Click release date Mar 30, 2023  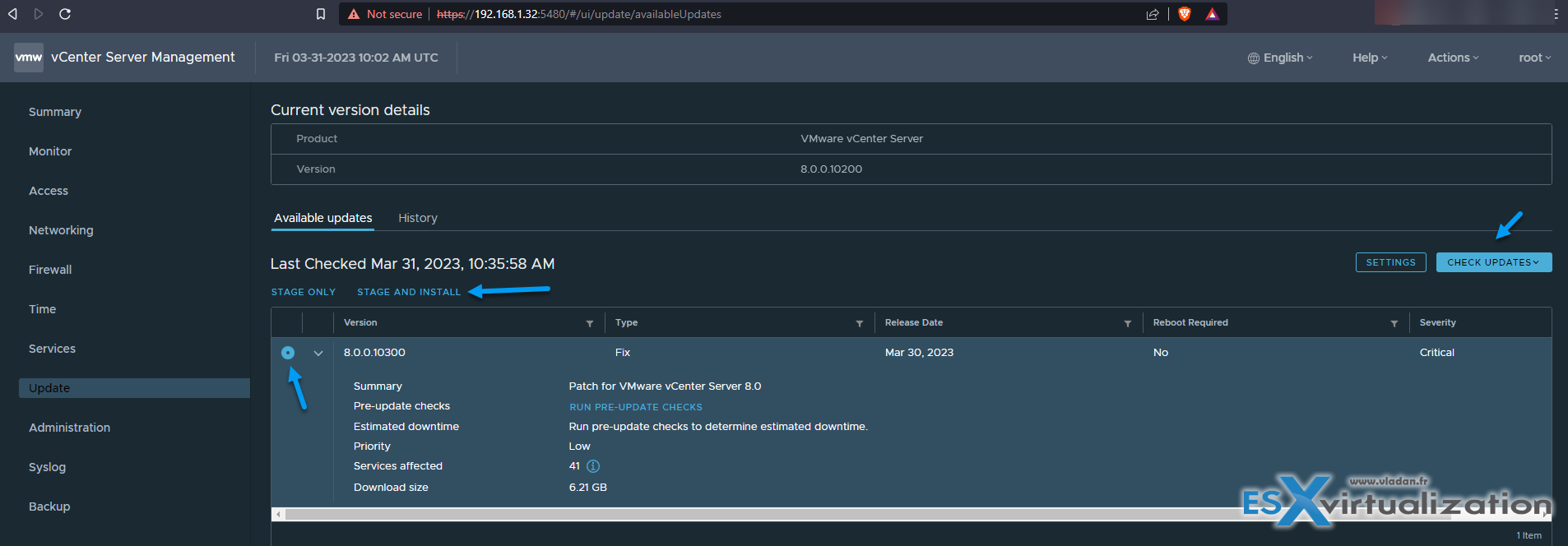point(919,352)
